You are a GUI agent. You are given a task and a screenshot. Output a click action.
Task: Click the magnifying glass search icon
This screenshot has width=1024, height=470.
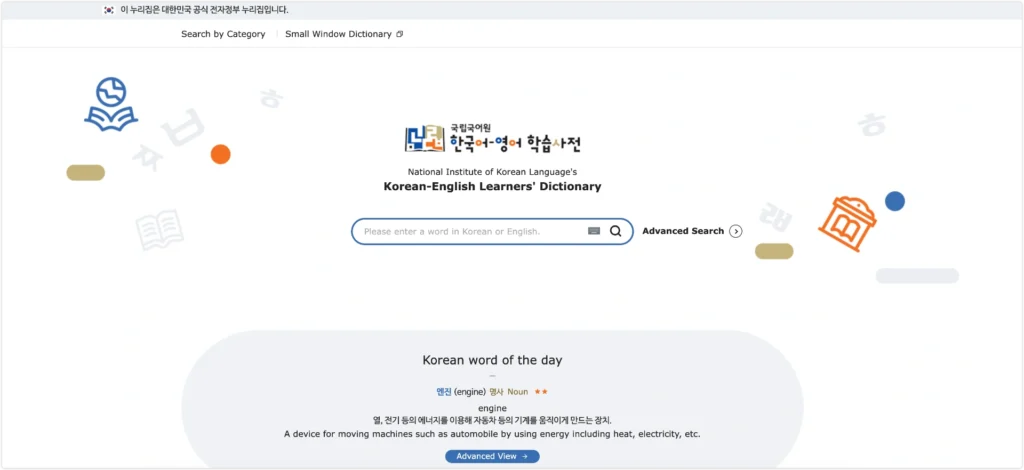pos(615,231)
